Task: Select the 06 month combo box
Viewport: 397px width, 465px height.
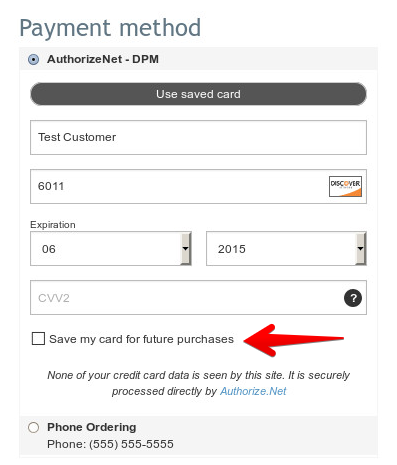Action: [x=111, y=249]
